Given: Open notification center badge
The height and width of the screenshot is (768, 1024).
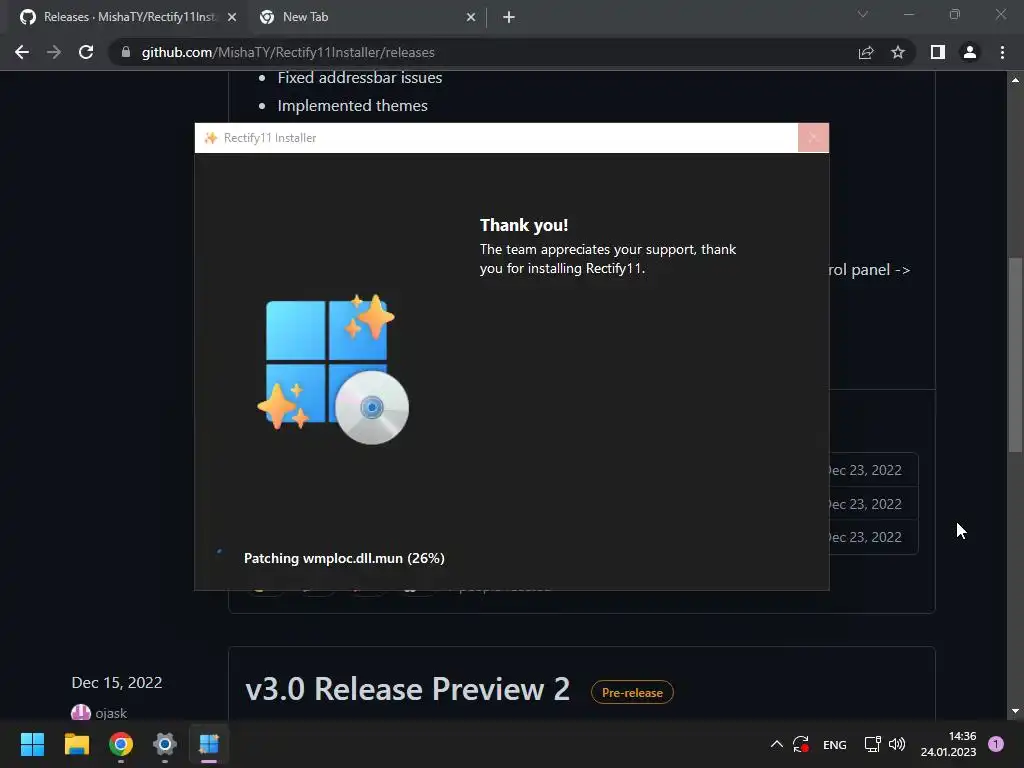Looking at the screenshot, I should click(996, 744).
